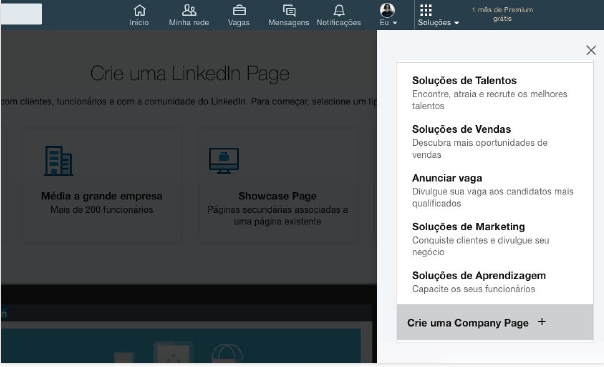Open the Soluções grid icon
Screen dimensions: 604x367
pyautogui.click(x=426, y=10)
